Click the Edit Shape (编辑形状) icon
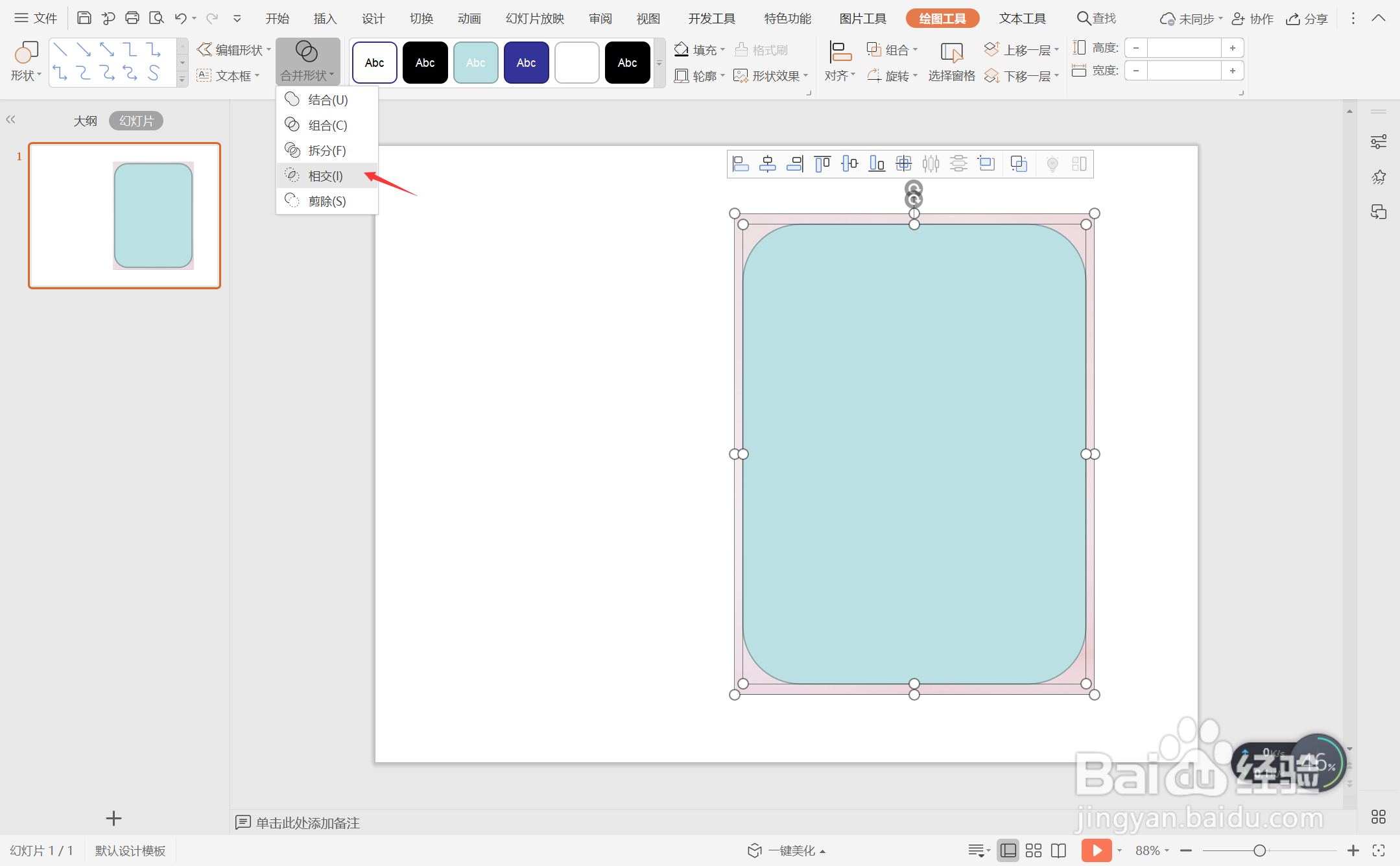Screen dimensions: 1400x866 205,49
